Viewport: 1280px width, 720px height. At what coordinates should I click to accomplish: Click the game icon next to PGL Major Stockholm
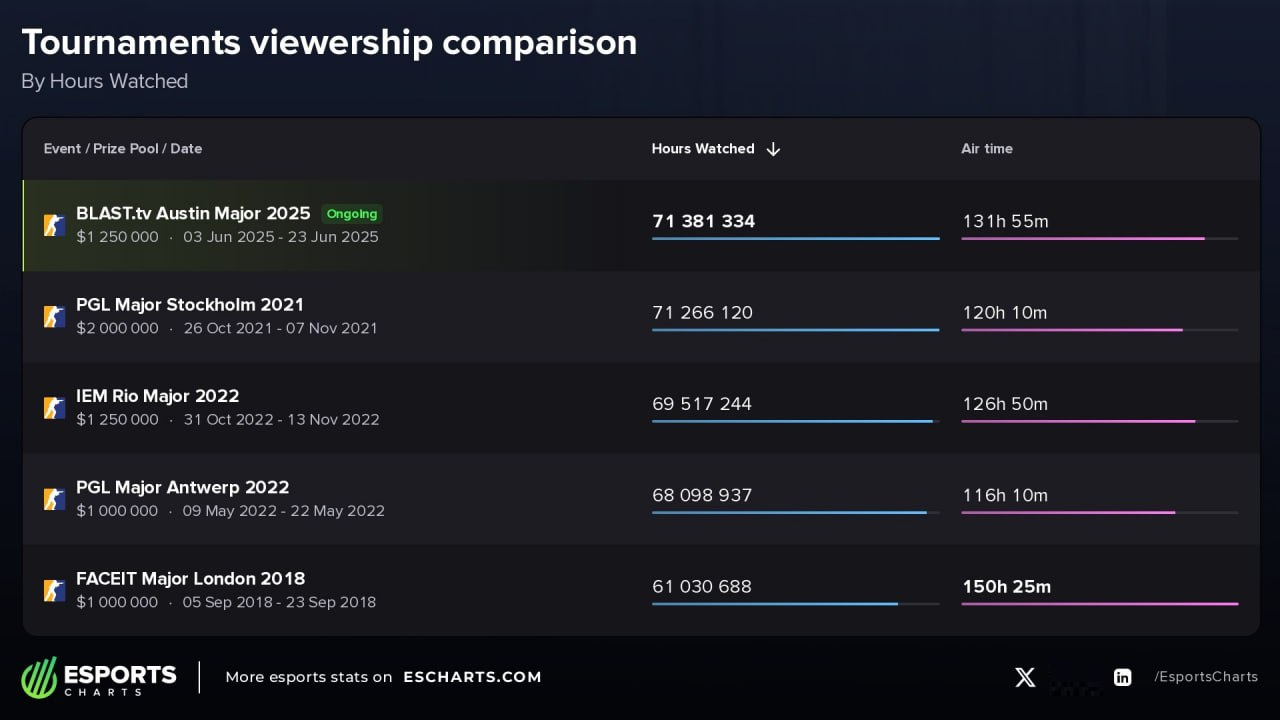point(54,316)
